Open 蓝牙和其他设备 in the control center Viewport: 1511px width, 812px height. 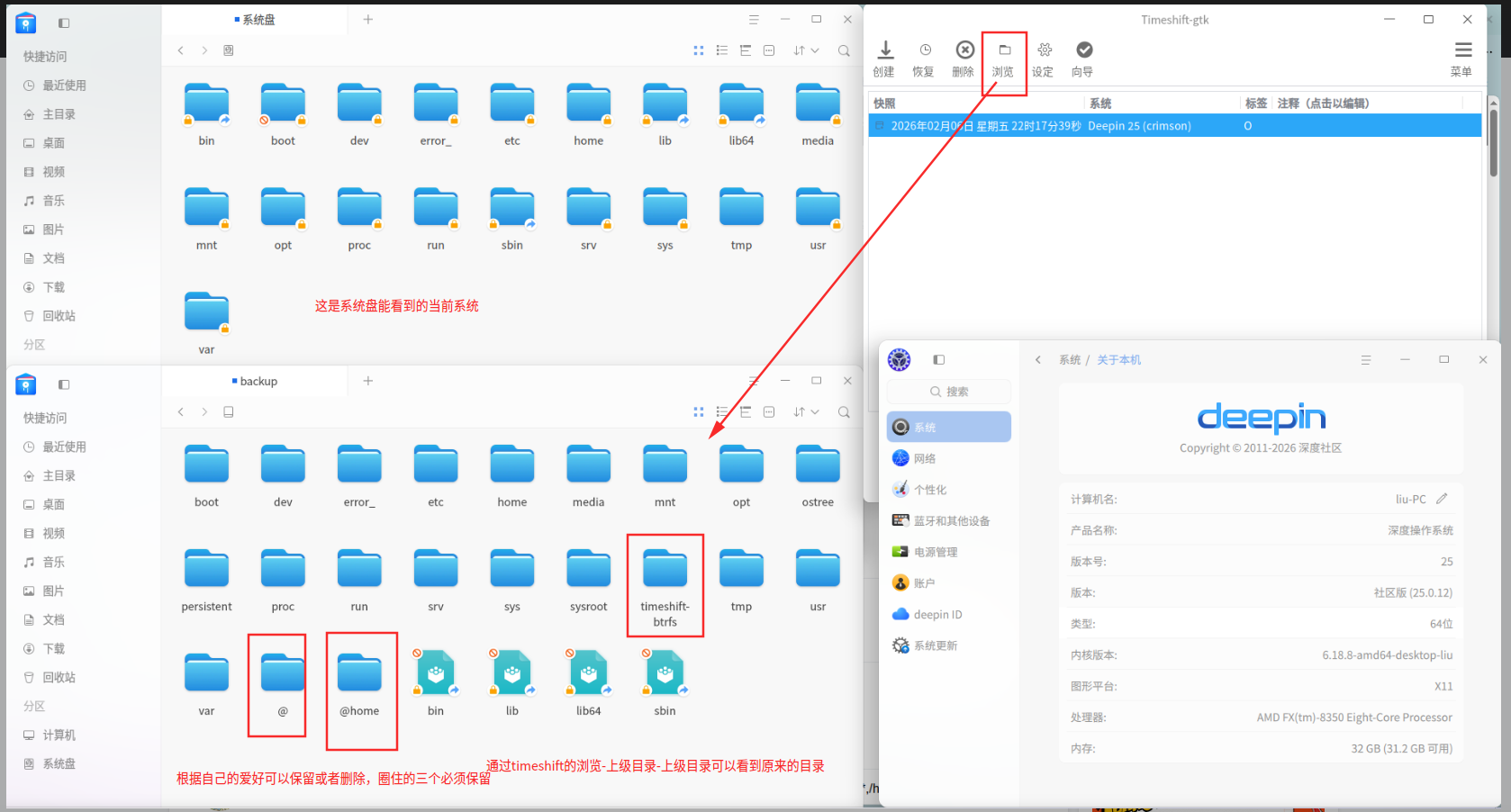coord(949,521)
